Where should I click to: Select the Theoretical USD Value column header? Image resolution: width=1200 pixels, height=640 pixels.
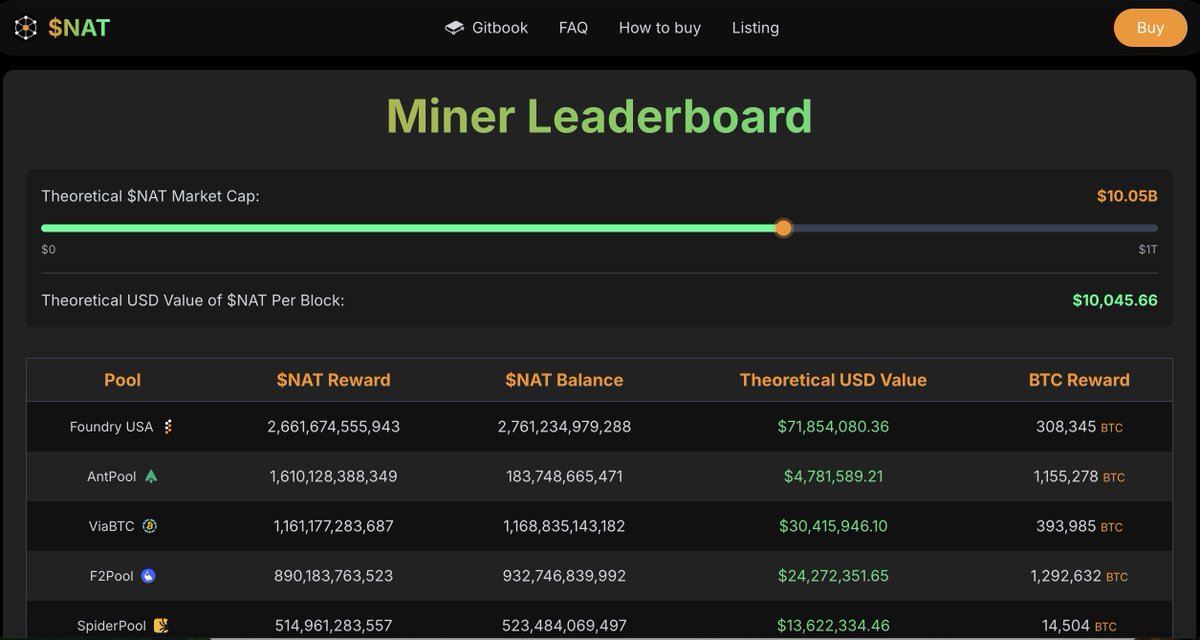833,380
